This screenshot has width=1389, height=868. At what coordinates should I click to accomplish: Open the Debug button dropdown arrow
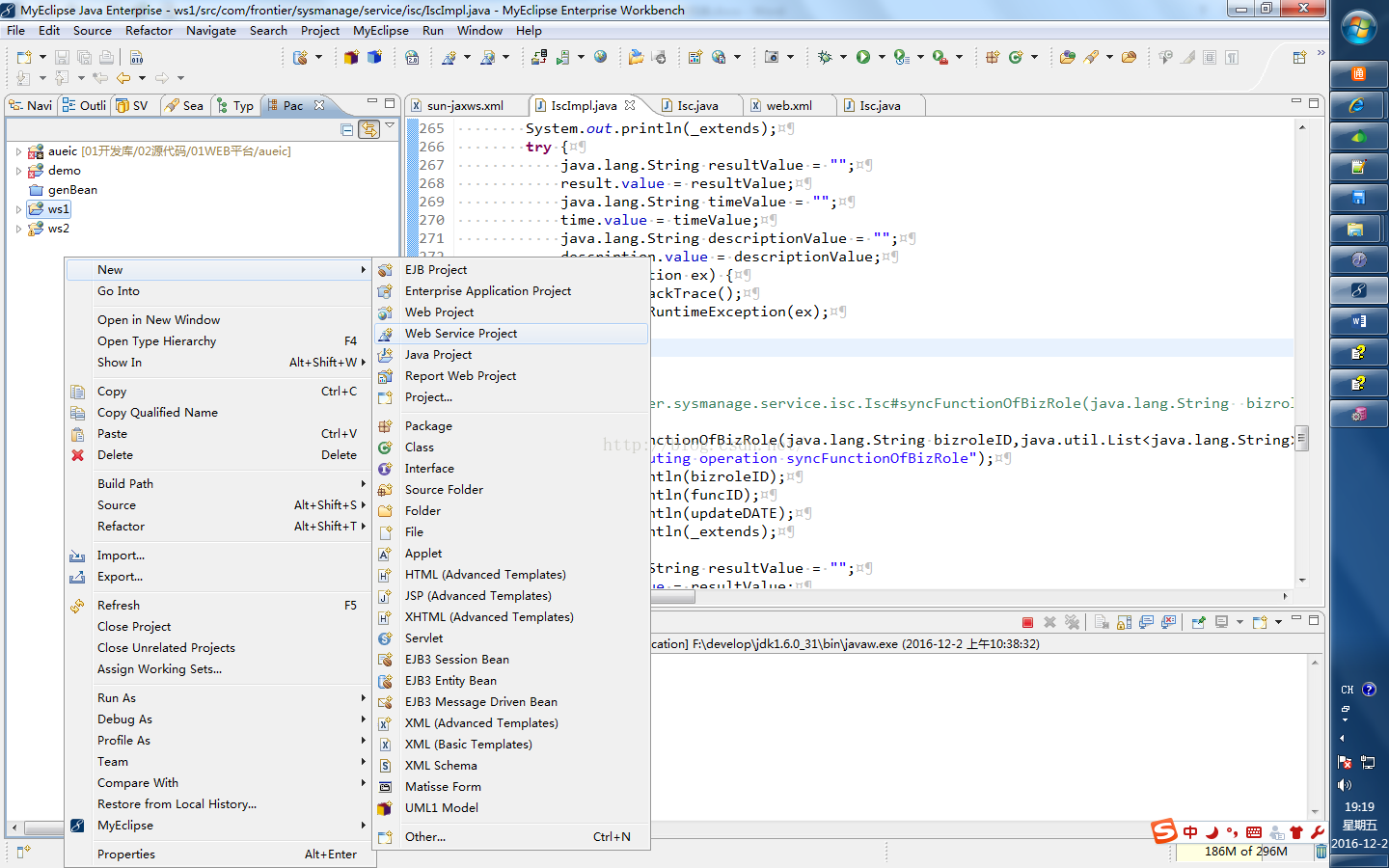click(843, 58)
